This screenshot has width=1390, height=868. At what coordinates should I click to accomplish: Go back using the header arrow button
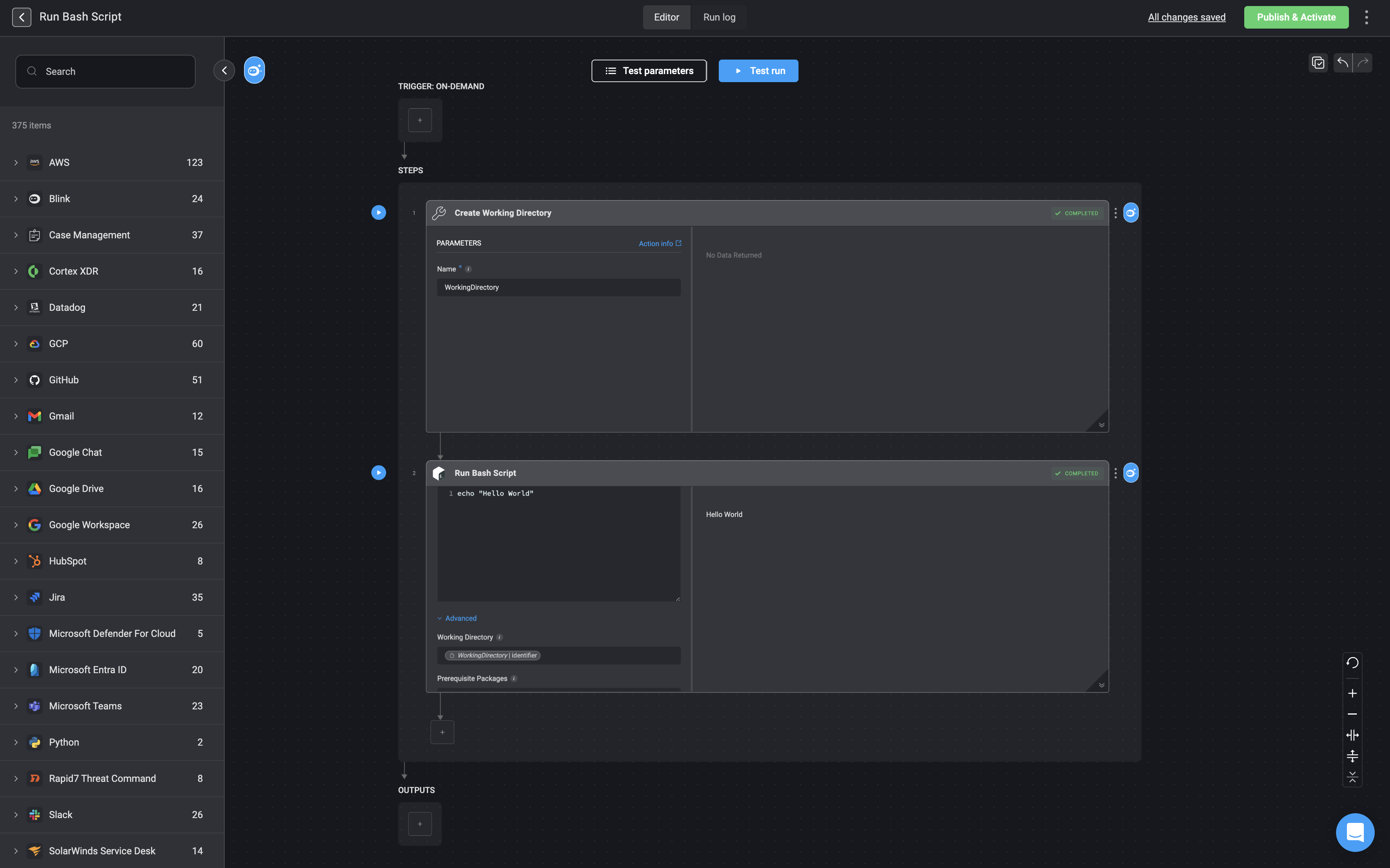(x=21, y=17)
